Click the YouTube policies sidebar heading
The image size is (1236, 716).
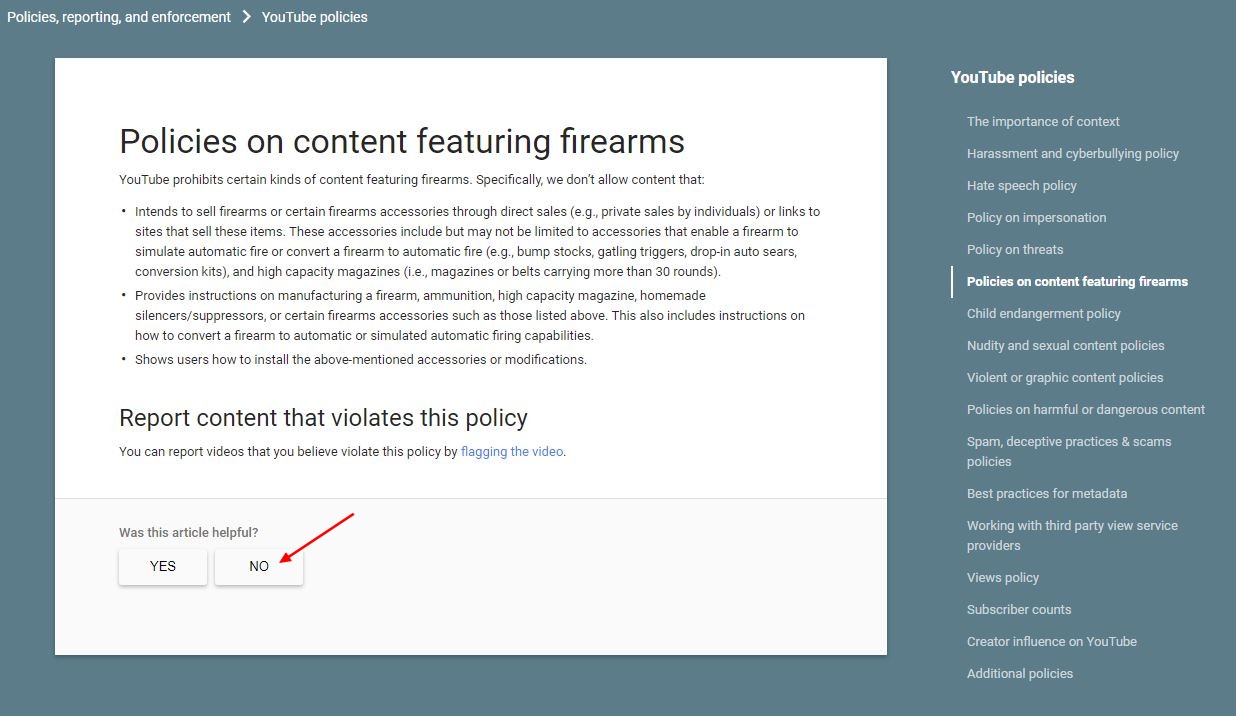tap(1012, 78)
